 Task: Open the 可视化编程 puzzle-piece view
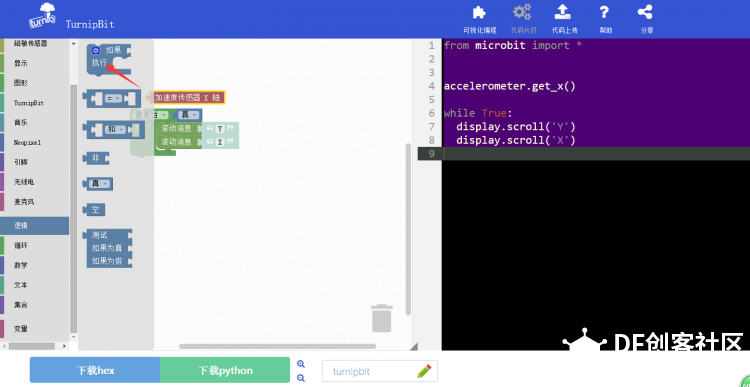coord(479,19)
